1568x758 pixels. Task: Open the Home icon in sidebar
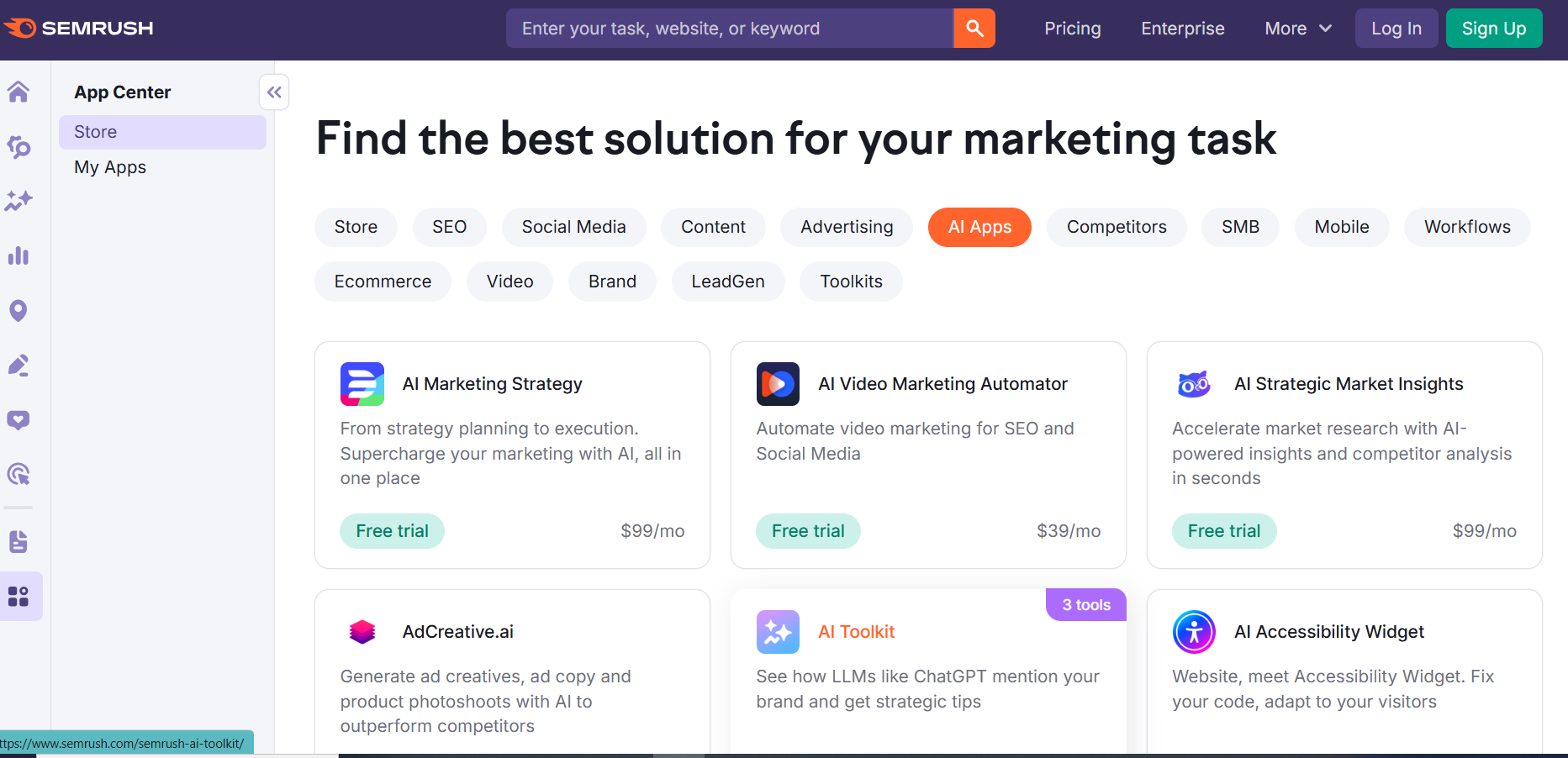18,92
